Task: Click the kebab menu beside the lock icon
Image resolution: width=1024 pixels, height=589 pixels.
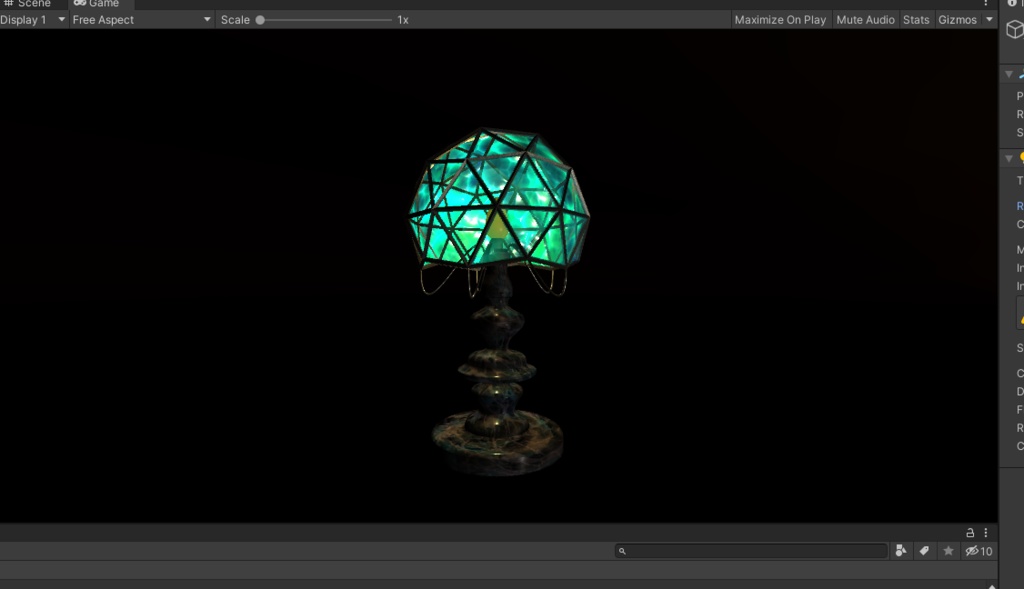Action: point(986,532)
